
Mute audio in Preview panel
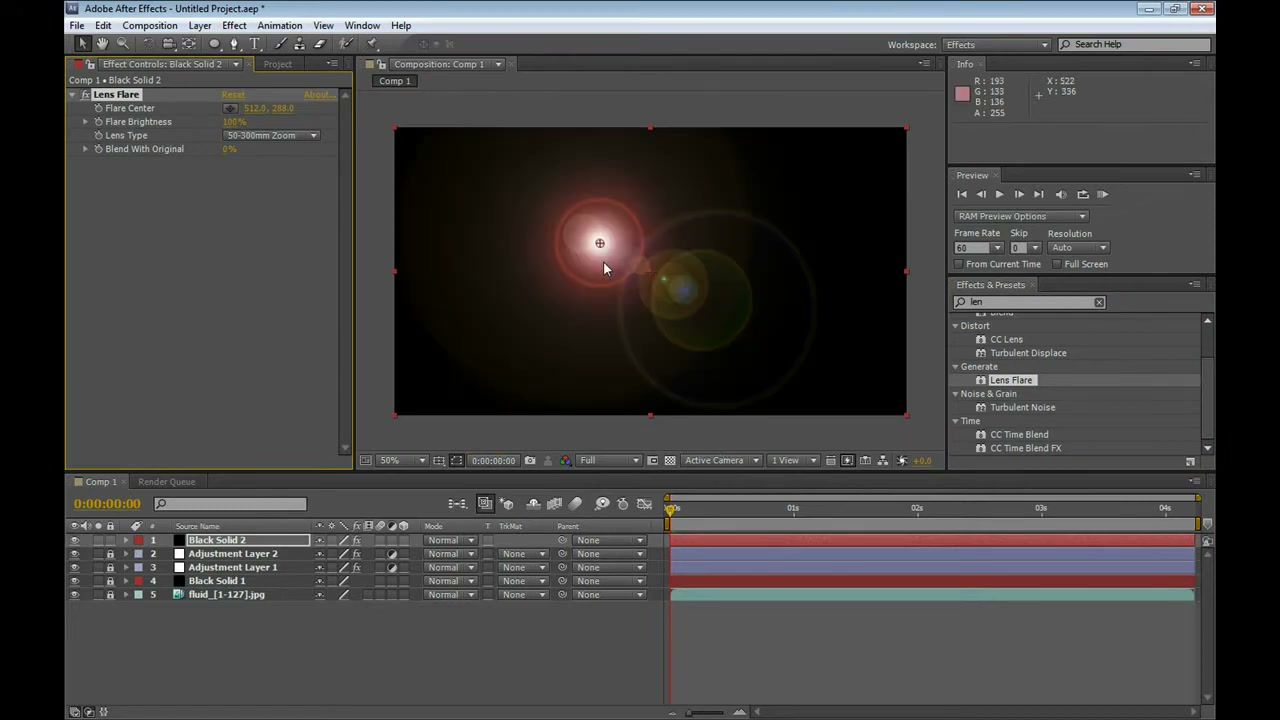[x=1061, y=195]
